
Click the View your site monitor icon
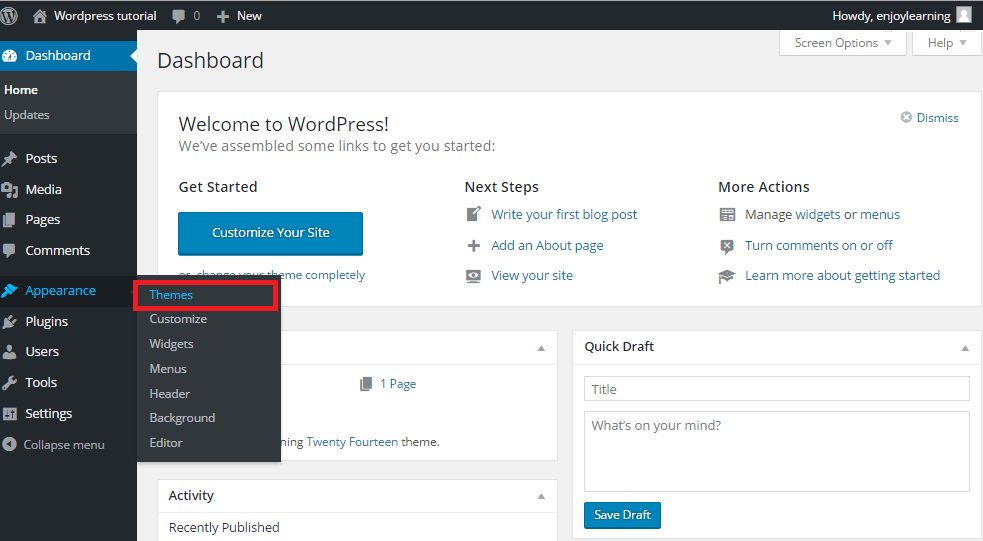(474, 276)
